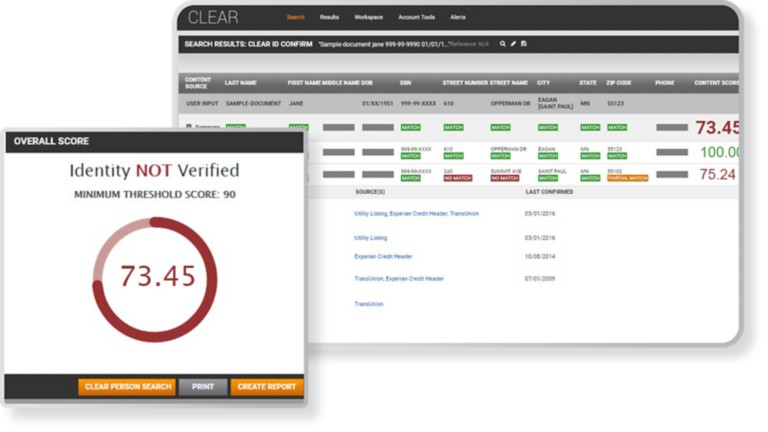Click the red NO MATCH street name badge
This screenshot has width=768, height=432.
pyautogui.click(x=504, y=178)
